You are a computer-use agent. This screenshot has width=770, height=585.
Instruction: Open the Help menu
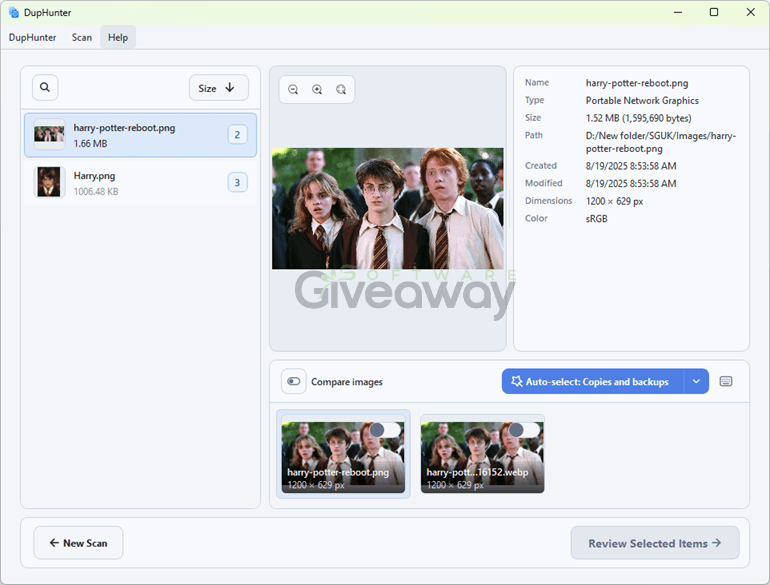(118, 37)
